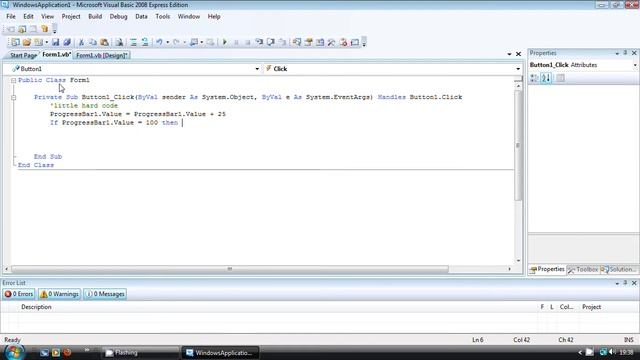Image resolution: width=640 pixels, height=360 pixels.
Task: Open the File menu
Action: click(11, 16)
